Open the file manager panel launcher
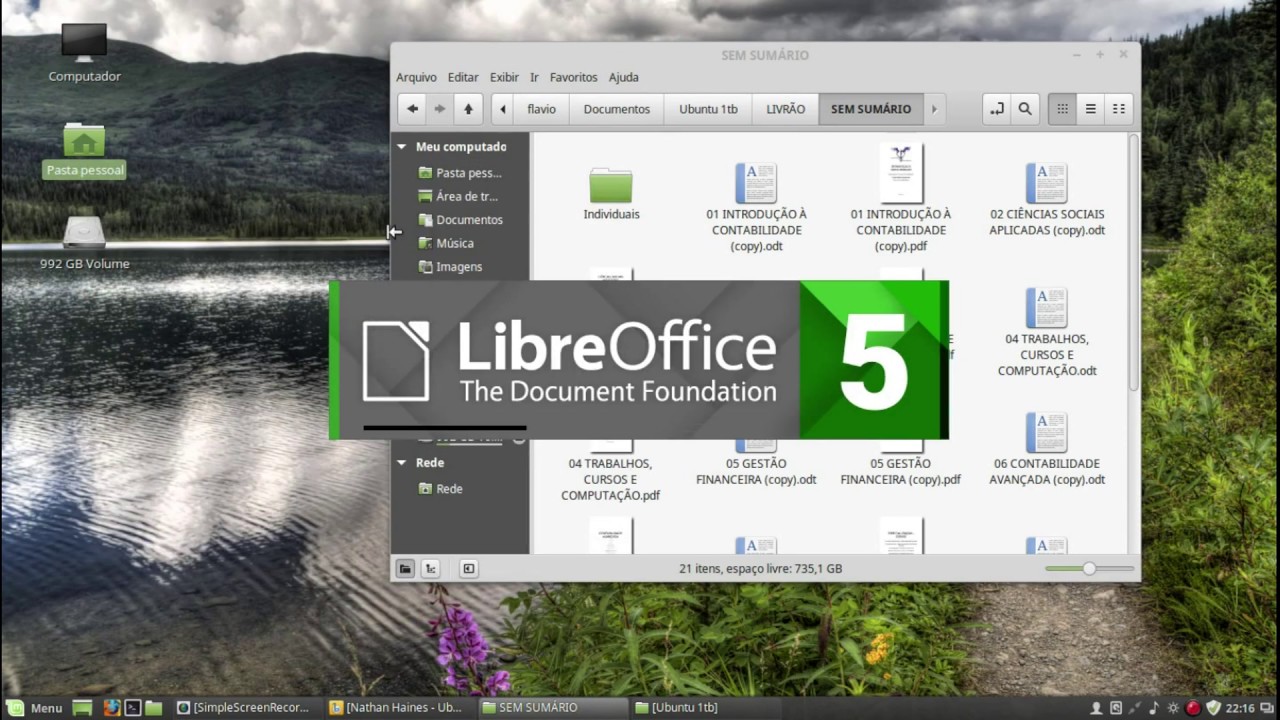Screen dimensions: 1280x720 (153, 708)
